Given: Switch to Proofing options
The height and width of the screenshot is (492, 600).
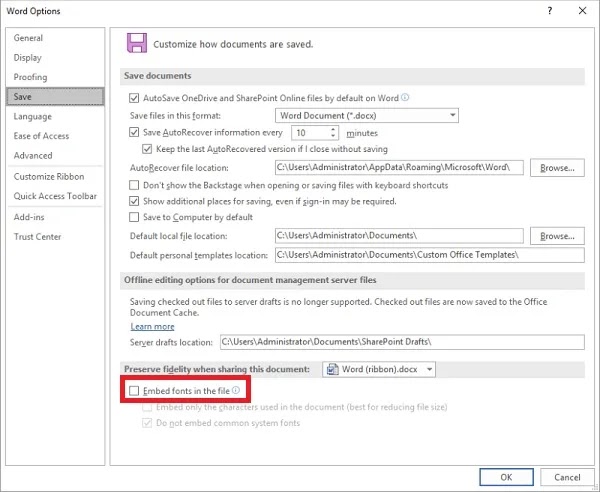Looking at the screenshot, I should [x=55, y=77].
